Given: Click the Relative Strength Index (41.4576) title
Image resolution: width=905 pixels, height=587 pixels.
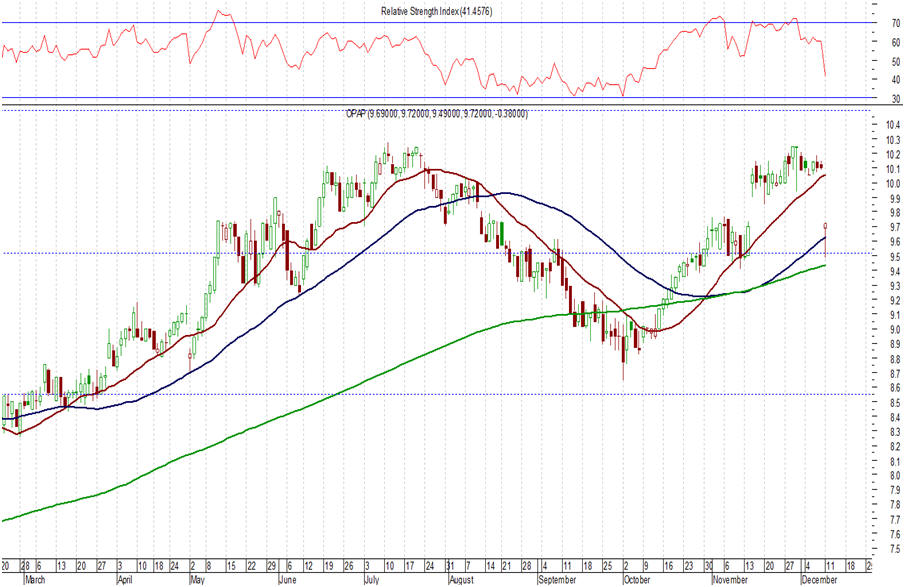Looking at the screenshot, I should 436,11.
